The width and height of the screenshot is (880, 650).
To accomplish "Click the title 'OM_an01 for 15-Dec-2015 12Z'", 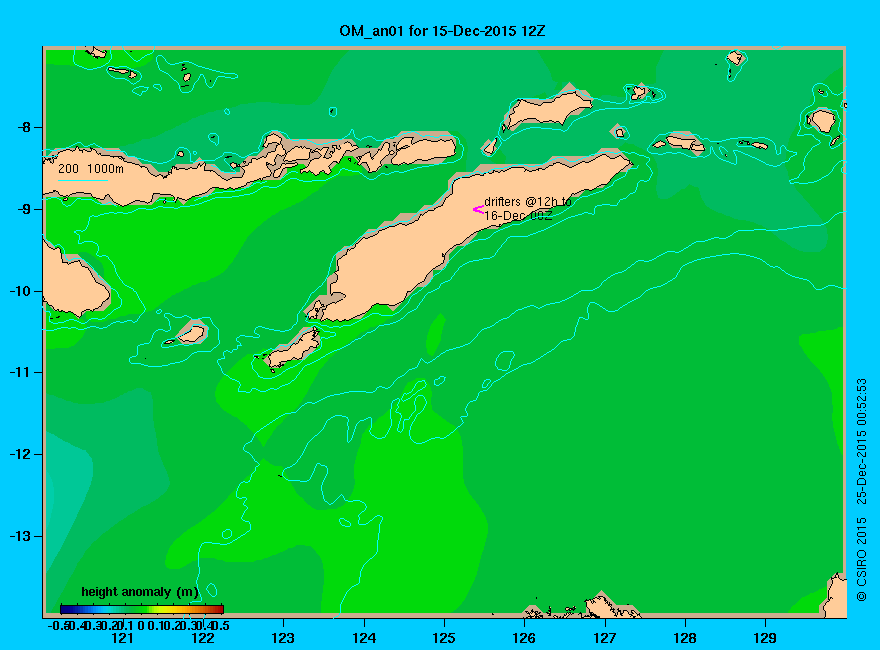I will coord(442,31).
